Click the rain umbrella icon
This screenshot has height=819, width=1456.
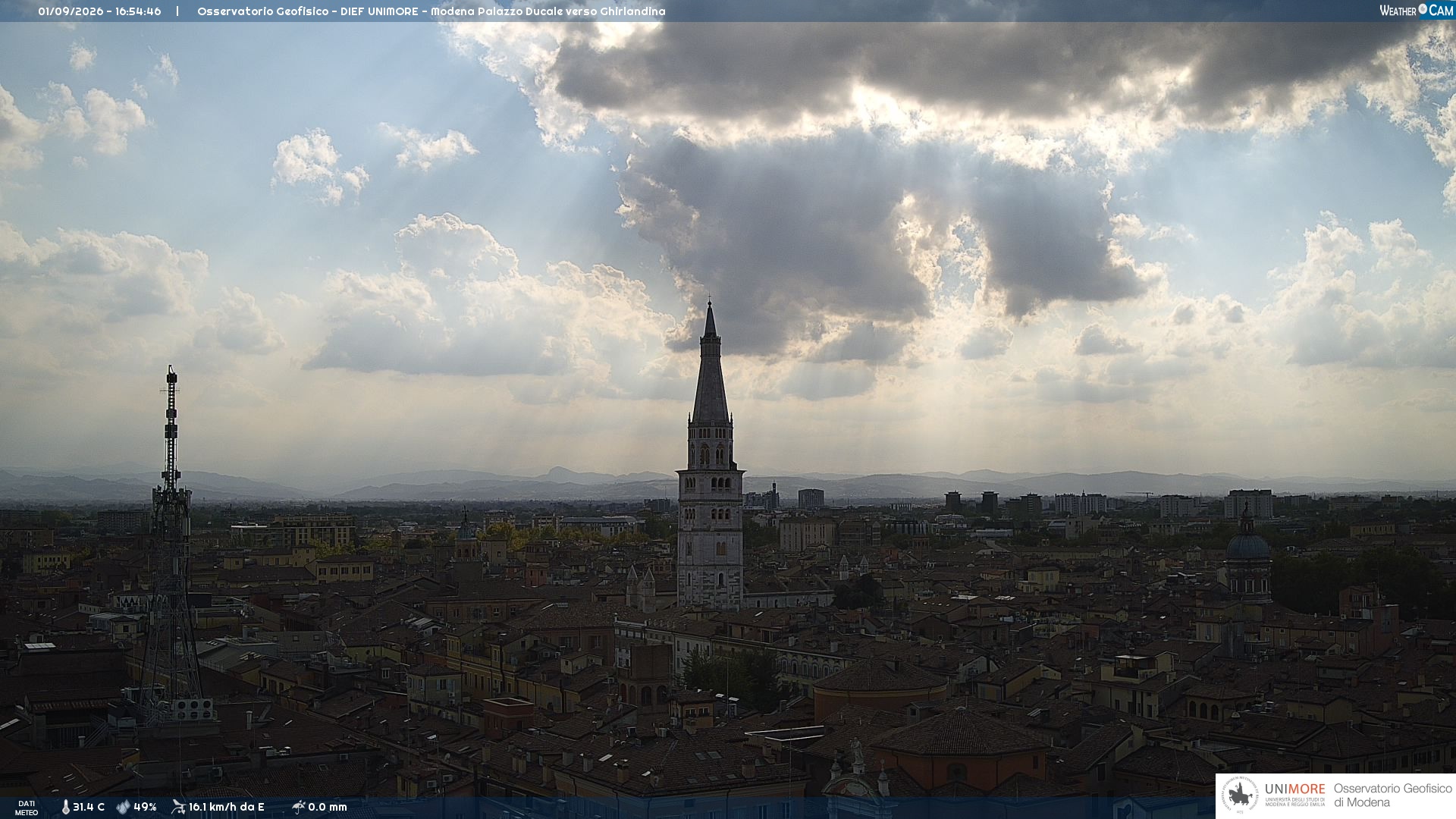coord(298,807)
